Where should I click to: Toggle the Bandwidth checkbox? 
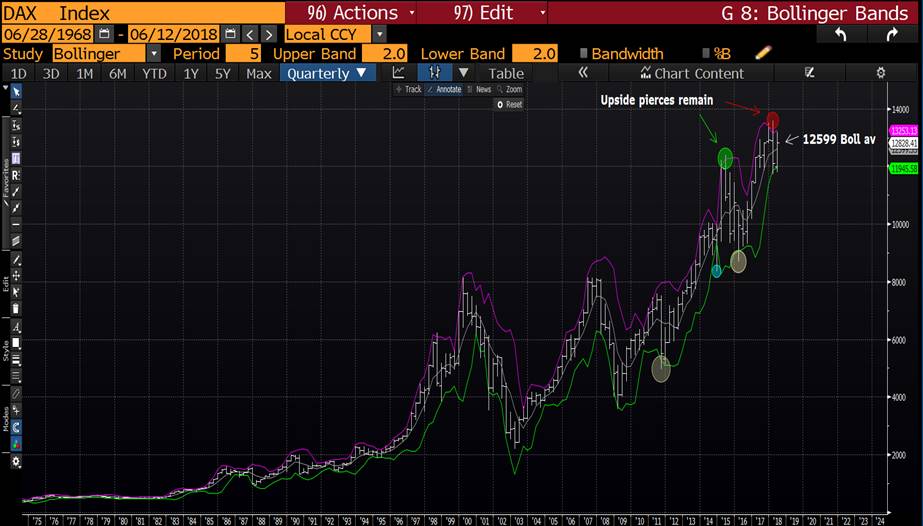(x=583, y=54)
